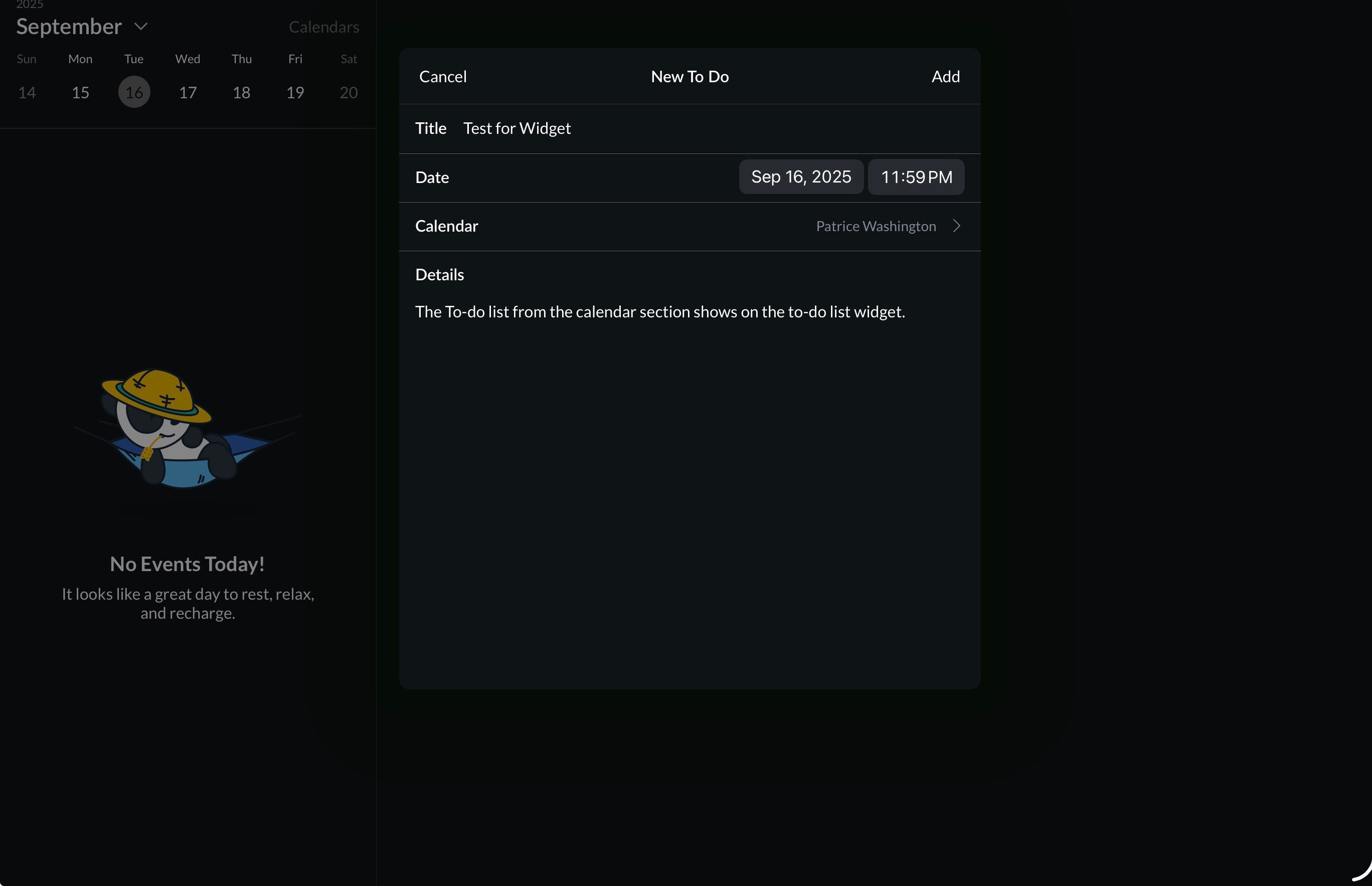The image size is (1372, 886).
Task: Click the Calendar row chevron arrow
Action: (956, 226)
